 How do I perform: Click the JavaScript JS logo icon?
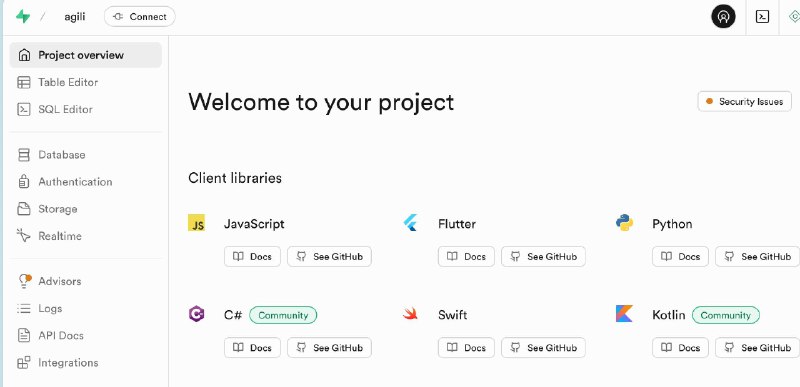click(x=196, y=223)
